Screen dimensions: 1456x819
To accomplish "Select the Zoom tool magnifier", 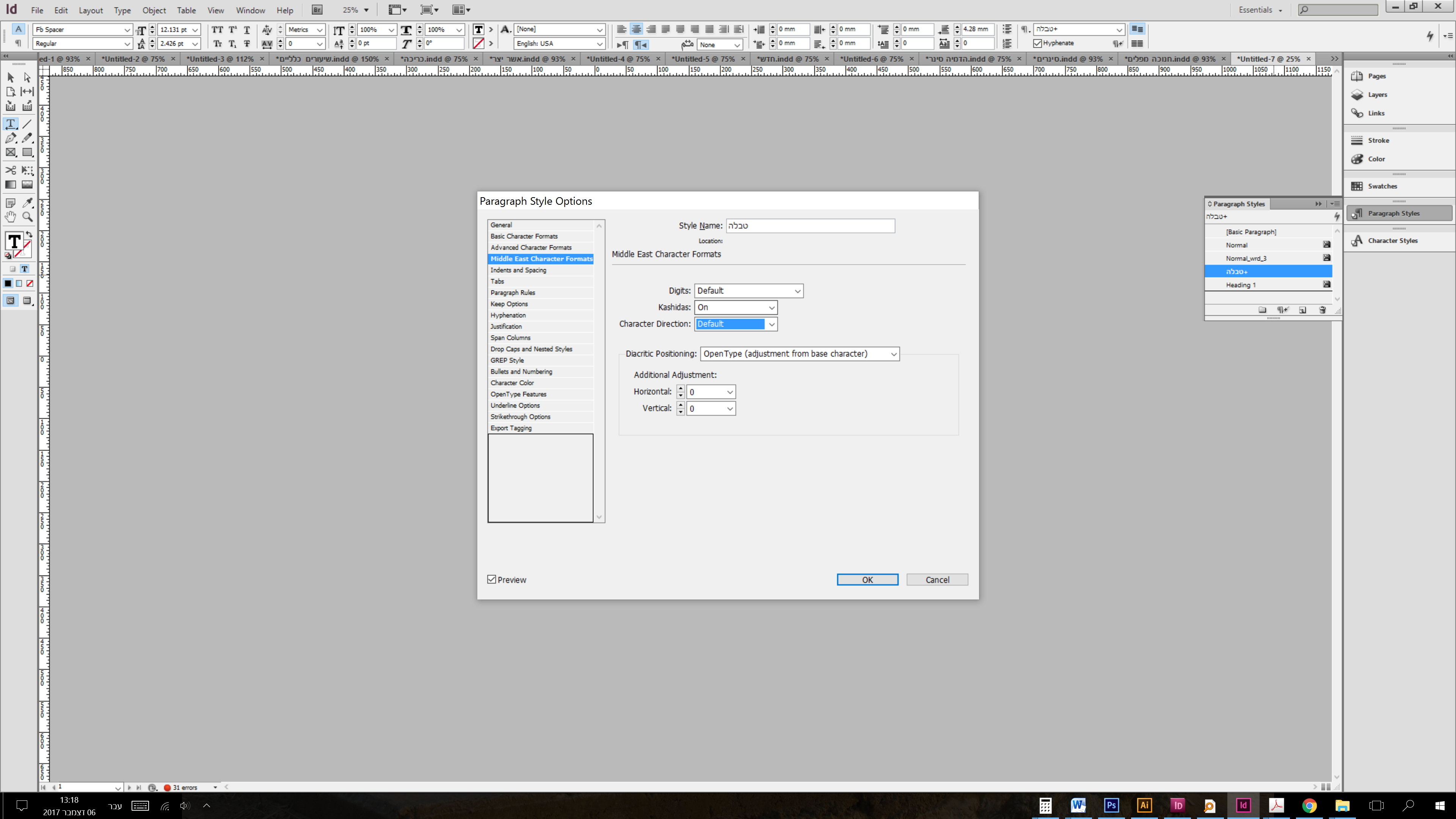I will click(x=27, y=217).
